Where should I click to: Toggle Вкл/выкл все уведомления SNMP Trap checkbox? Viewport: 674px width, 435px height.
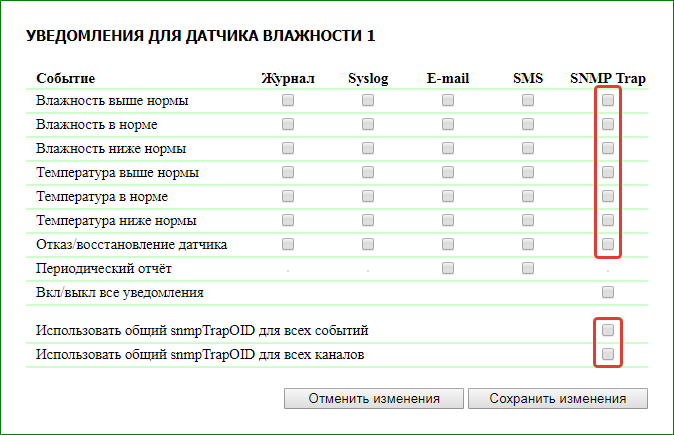tap(608, 292)
